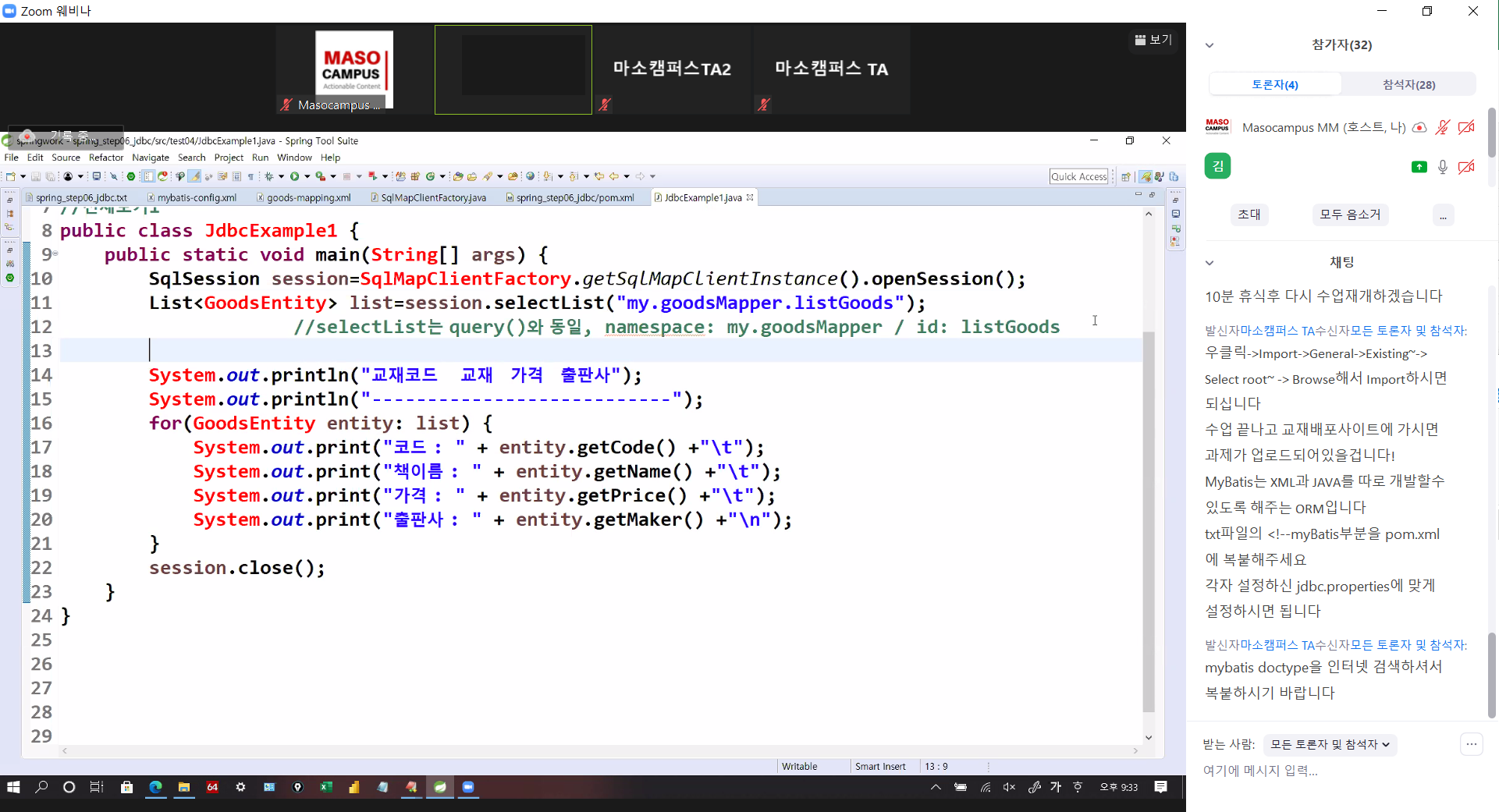The height and width of the screenshot is (812, 1499).
Task: Open Microsoft Edge from the taskbar
Action: pyautogui.click(x=155, y=787)
